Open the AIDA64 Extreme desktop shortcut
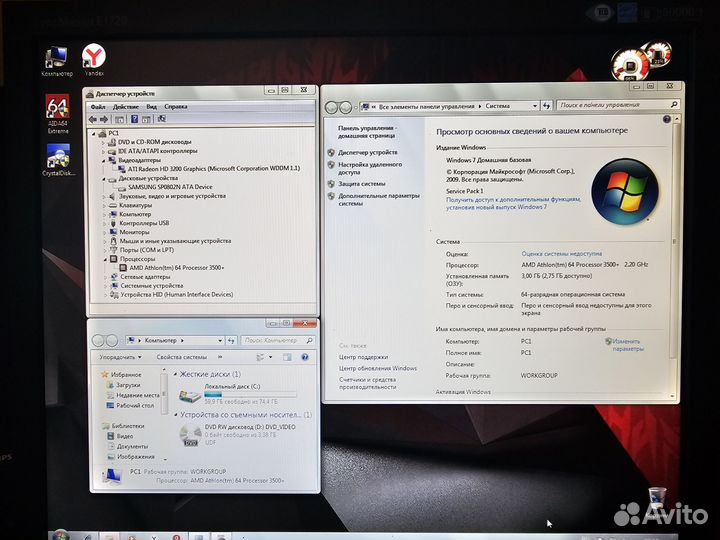This screenshot has height=540, width=720. coord(57,109)
